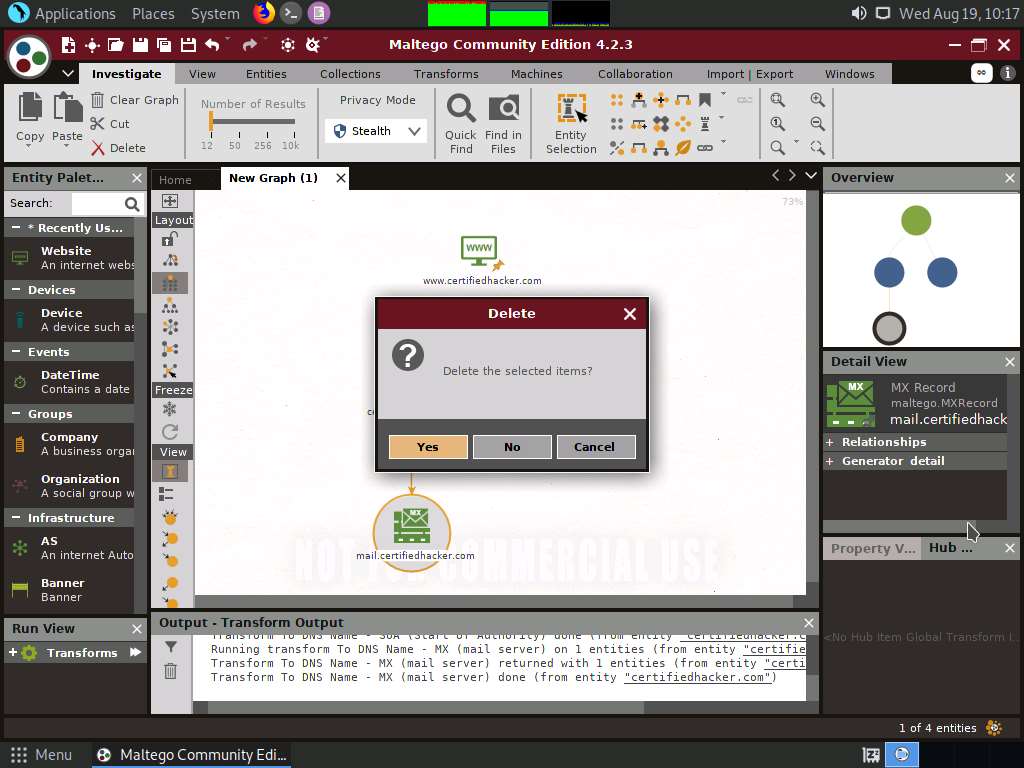Expand the Transforms node in Run View
1024x768 pixels.
click(x=12, y=652)
